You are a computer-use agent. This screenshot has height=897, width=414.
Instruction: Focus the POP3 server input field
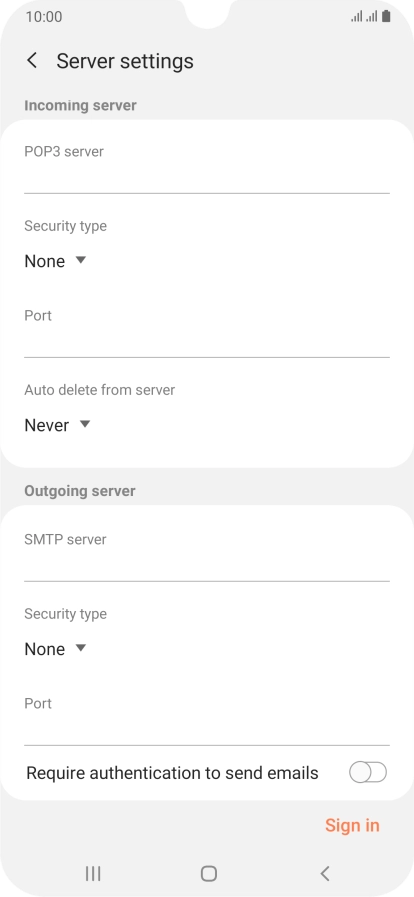[207, 180]
